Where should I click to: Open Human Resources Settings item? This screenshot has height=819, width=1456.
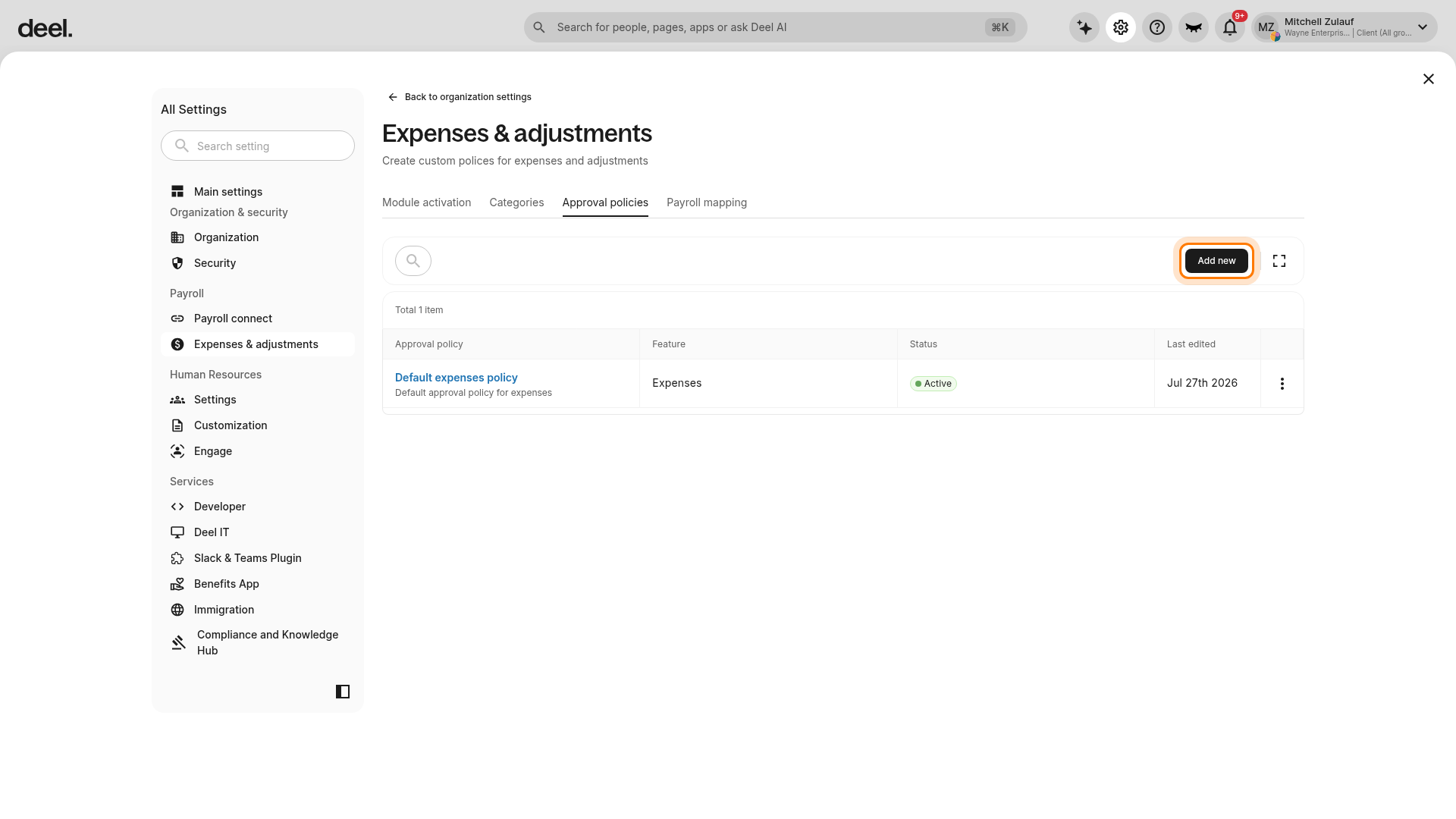pos(258,400)
